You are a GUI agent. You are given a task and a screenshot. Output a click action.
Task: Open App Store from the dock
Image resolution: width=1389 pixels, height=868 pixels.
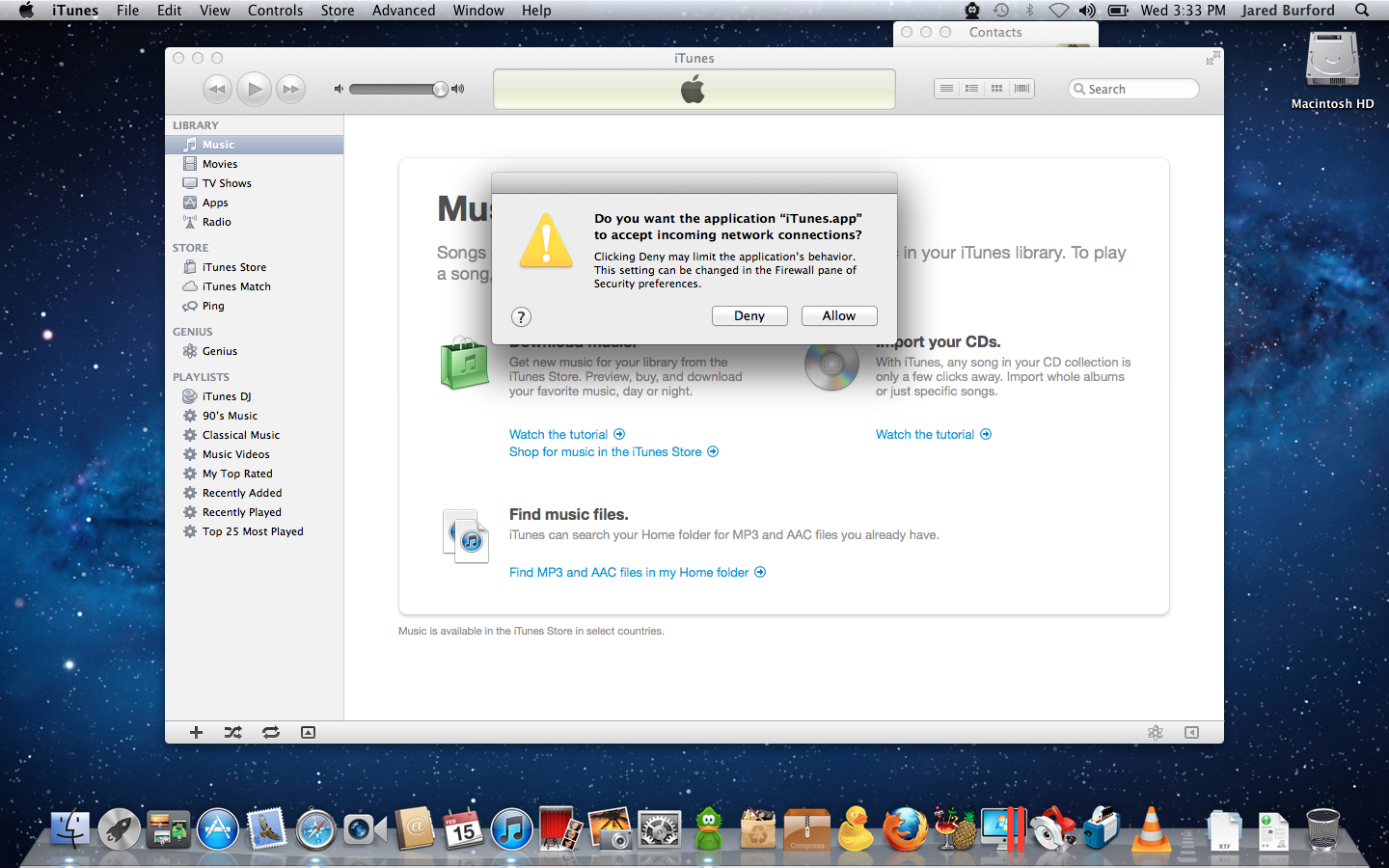point(218,829)
